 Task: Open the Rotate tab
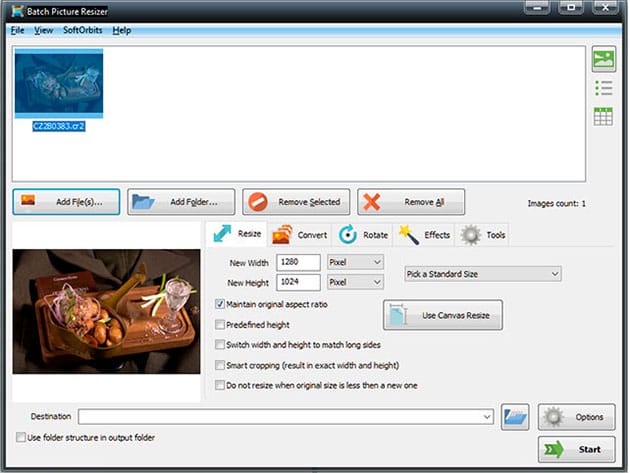[362, 235]
